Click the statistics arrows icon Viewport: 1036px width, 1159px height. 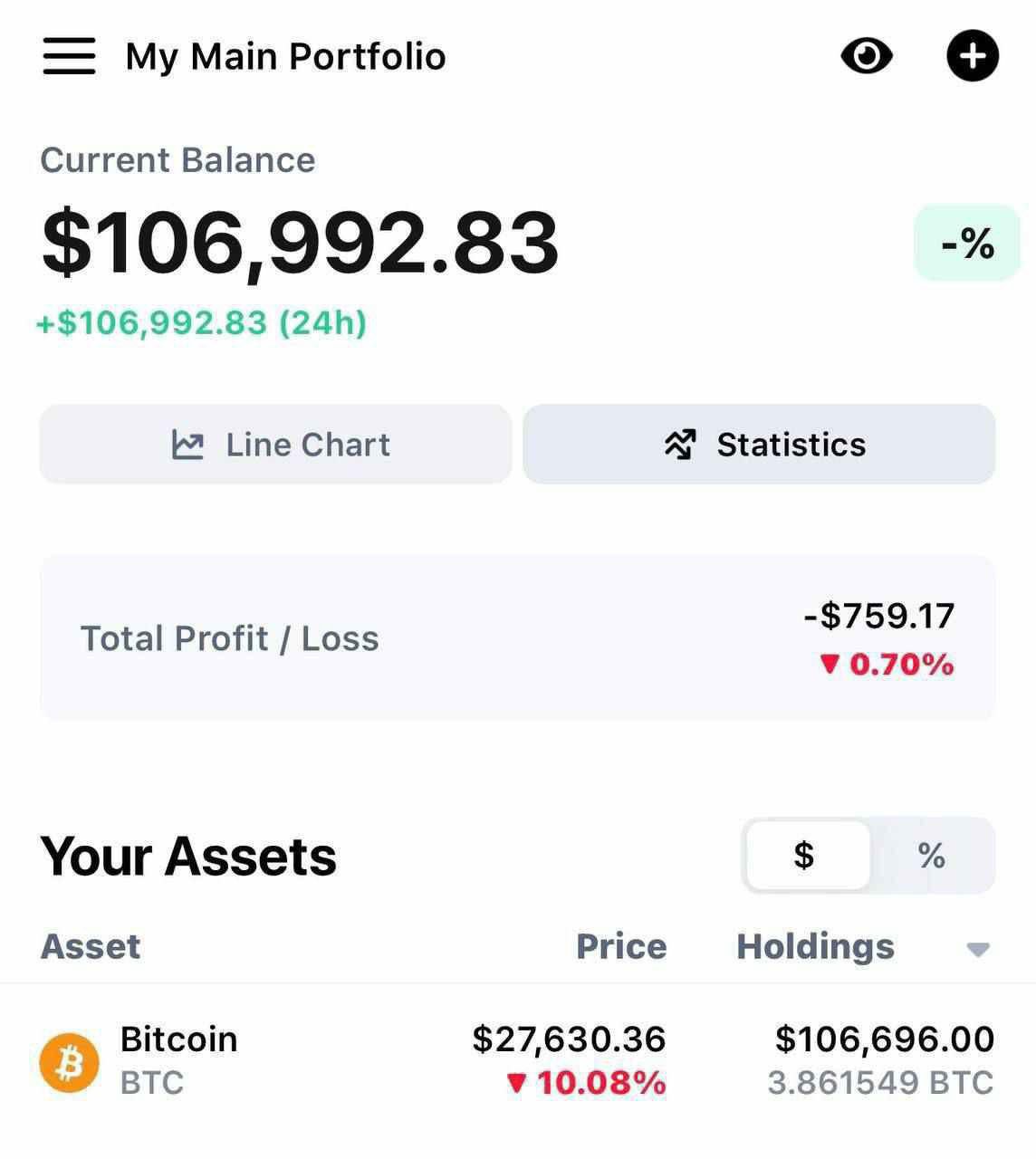point(680,445)
